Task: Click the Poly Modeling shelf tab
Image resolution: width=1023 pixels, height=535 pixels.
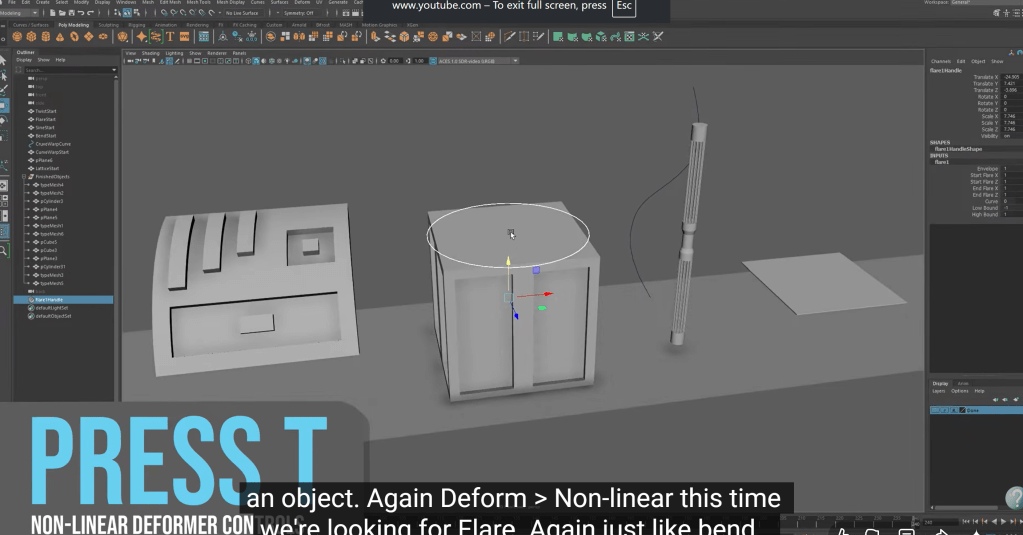Action: (x=73, y=25)
